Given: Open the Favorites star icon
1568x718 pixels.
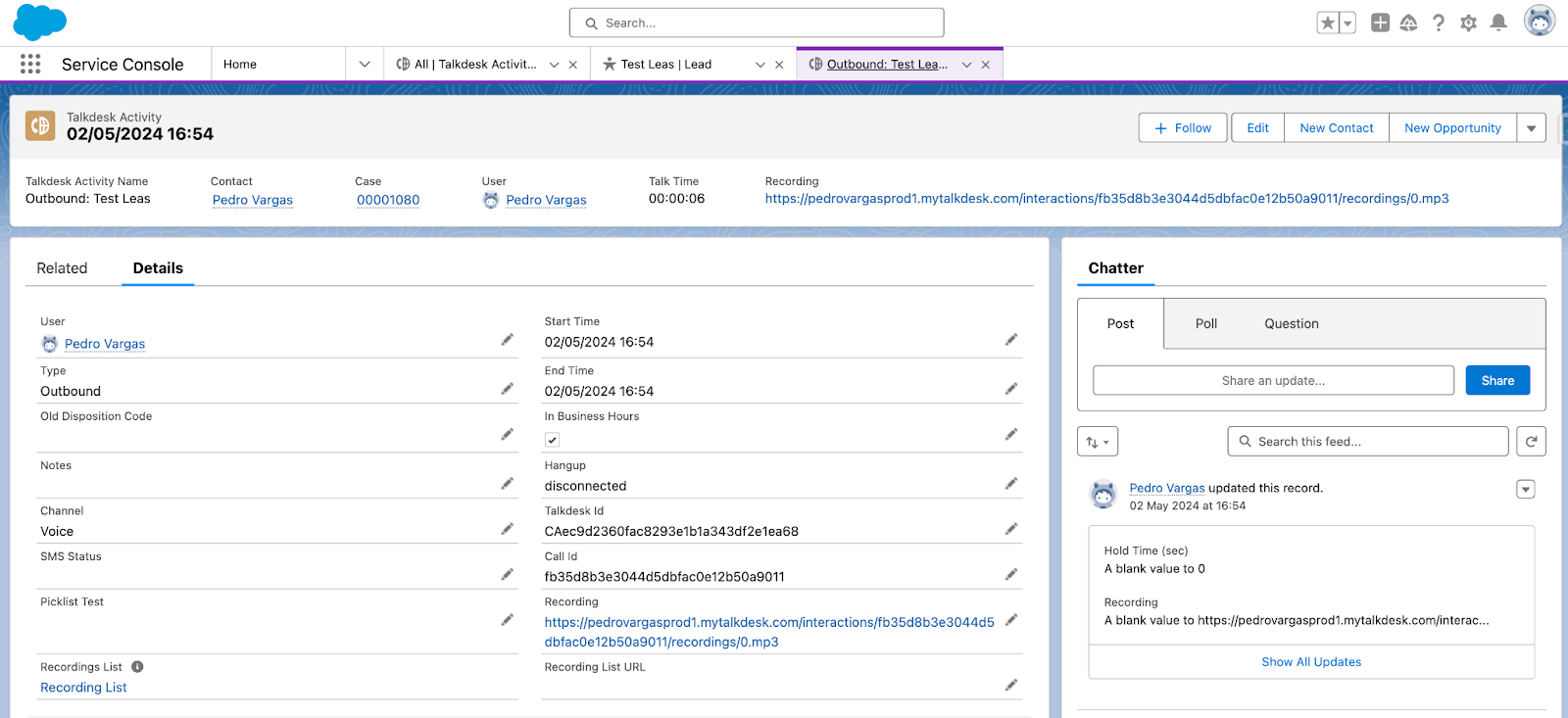Looking at the screenshot, I should pyautogui.click(x=1328, y=23).
